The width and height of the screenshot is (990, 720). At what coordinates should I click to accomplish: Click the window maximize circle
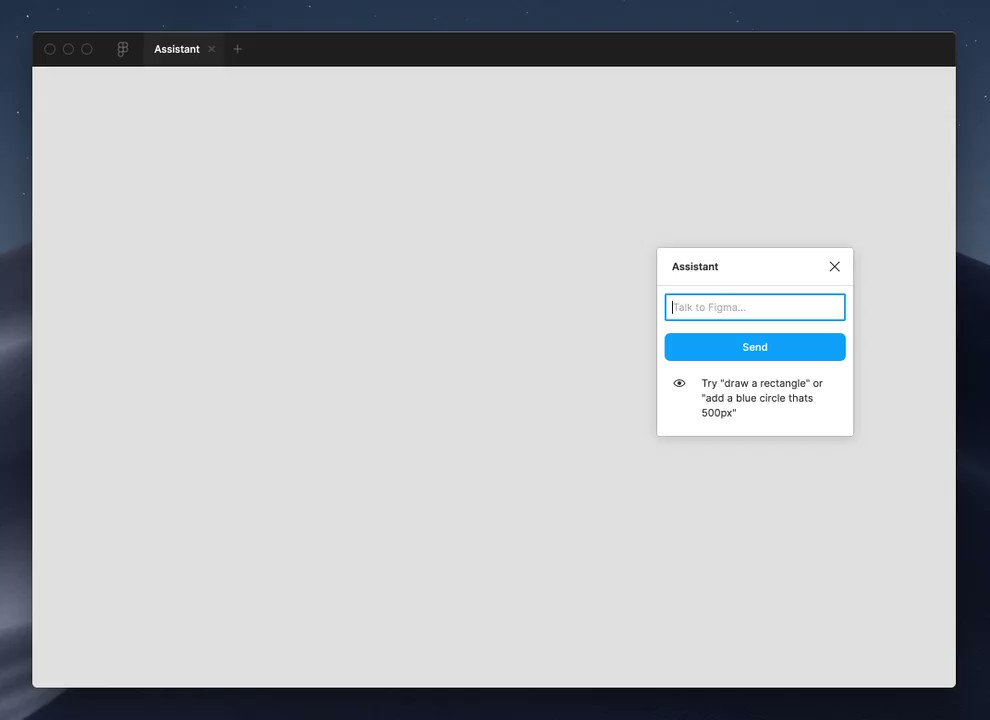(x=86, y=49)
